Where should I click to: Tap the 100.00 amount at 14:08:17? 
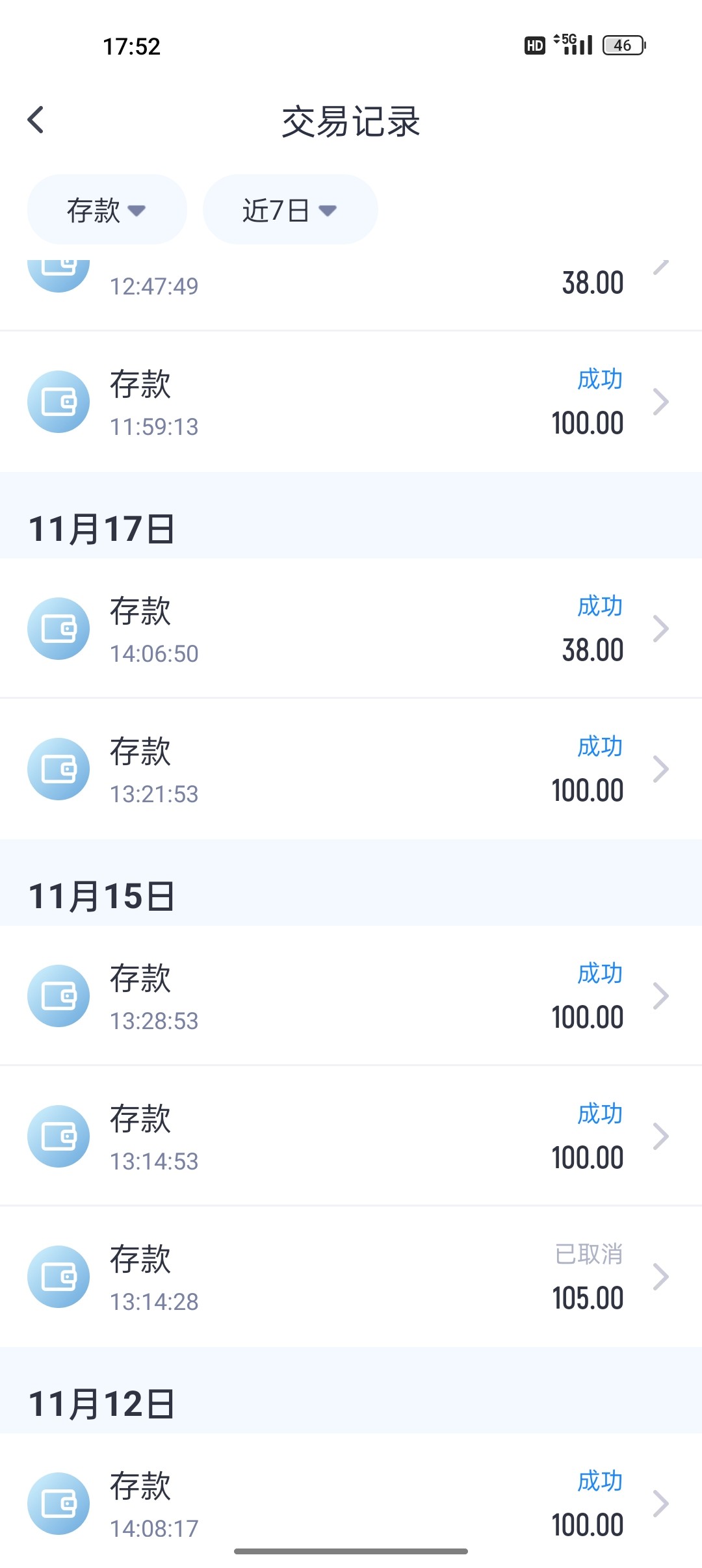coord(587,1526)
